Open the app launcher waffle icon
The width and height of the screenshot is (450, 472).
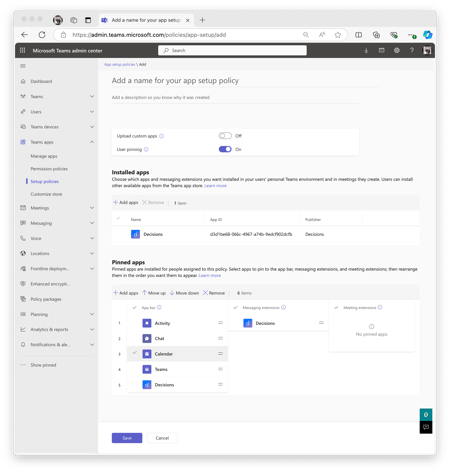coord(22,50)
